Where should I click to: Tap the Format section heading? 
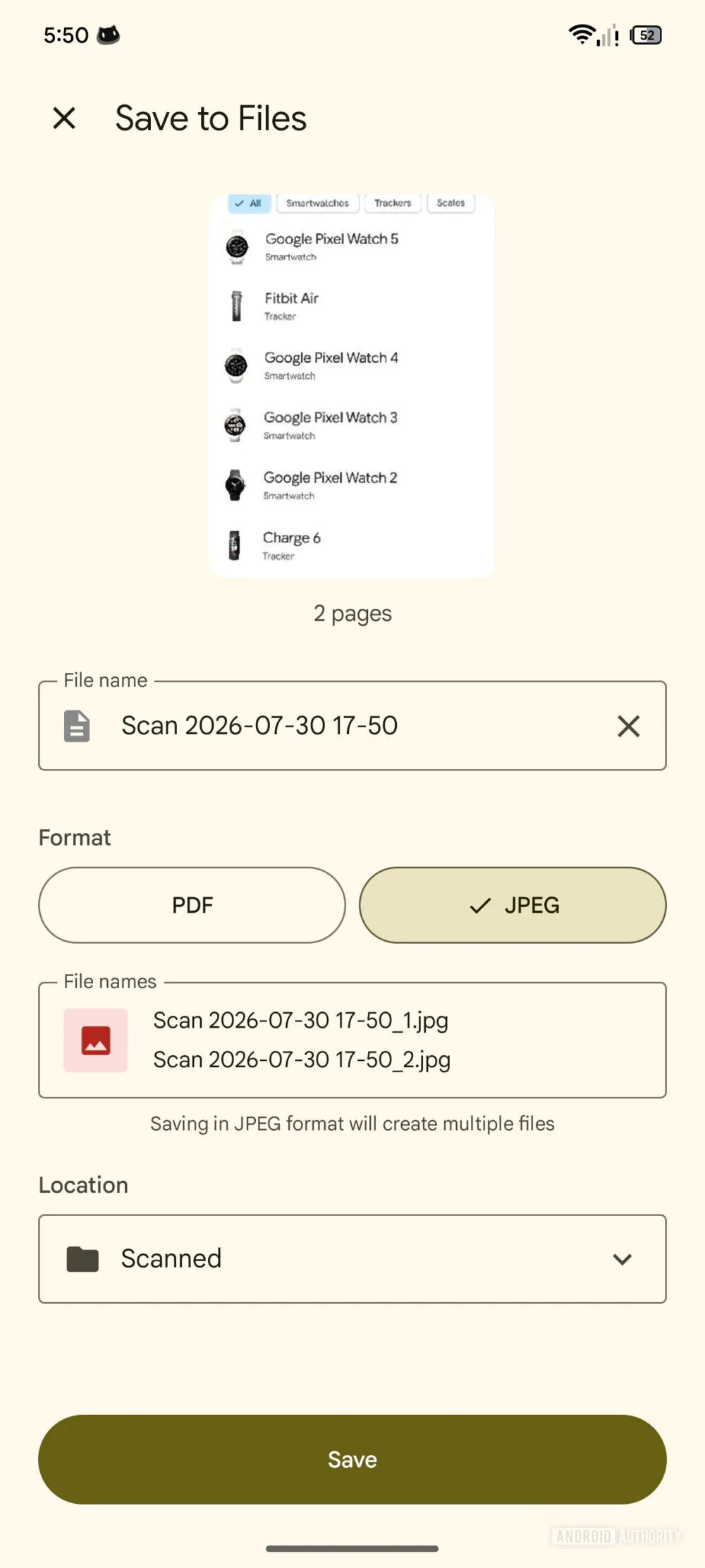coord(75,837)
